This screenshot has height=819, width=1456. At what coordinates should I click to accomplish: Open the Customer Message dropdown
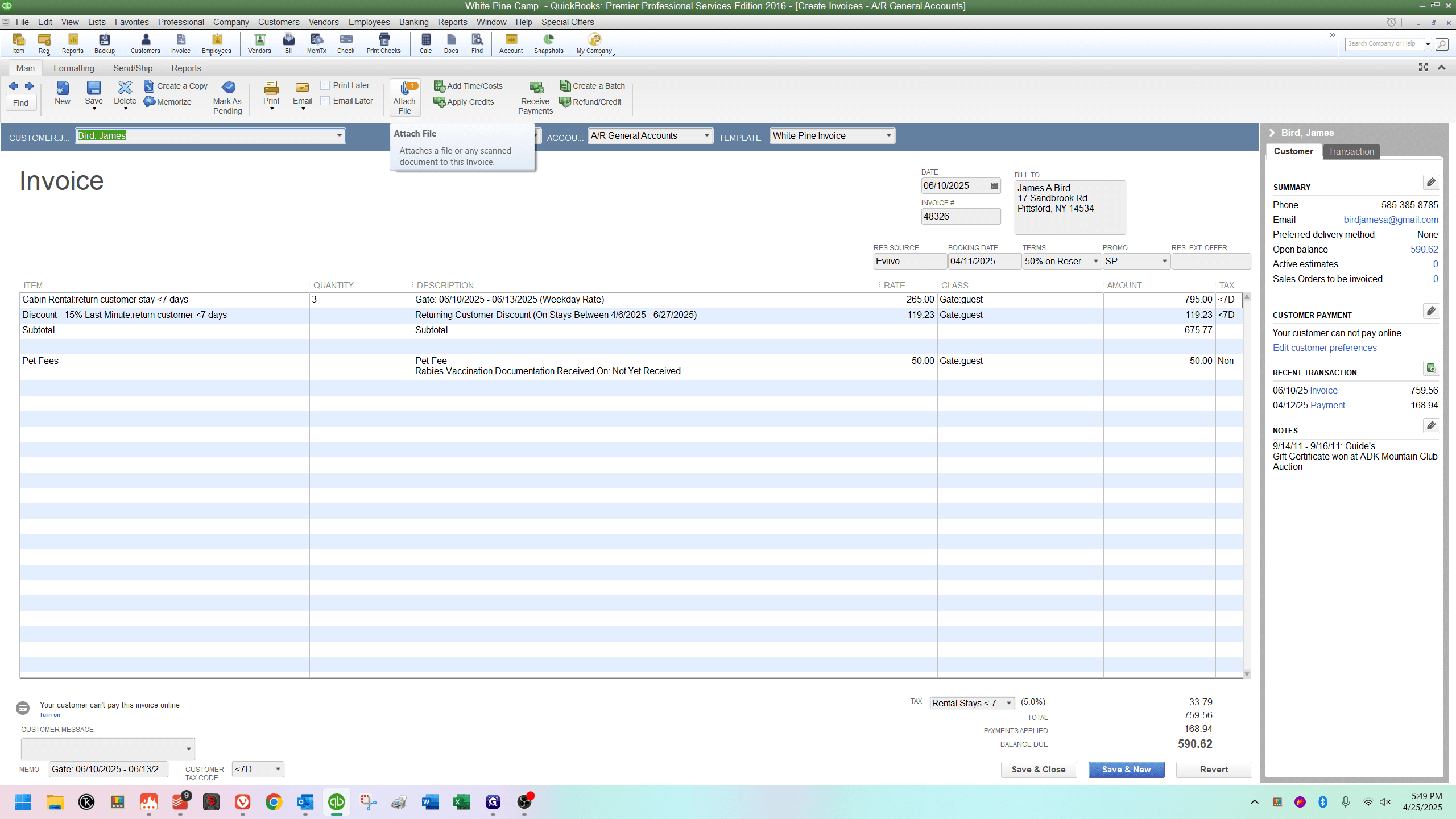click(189, 749)
